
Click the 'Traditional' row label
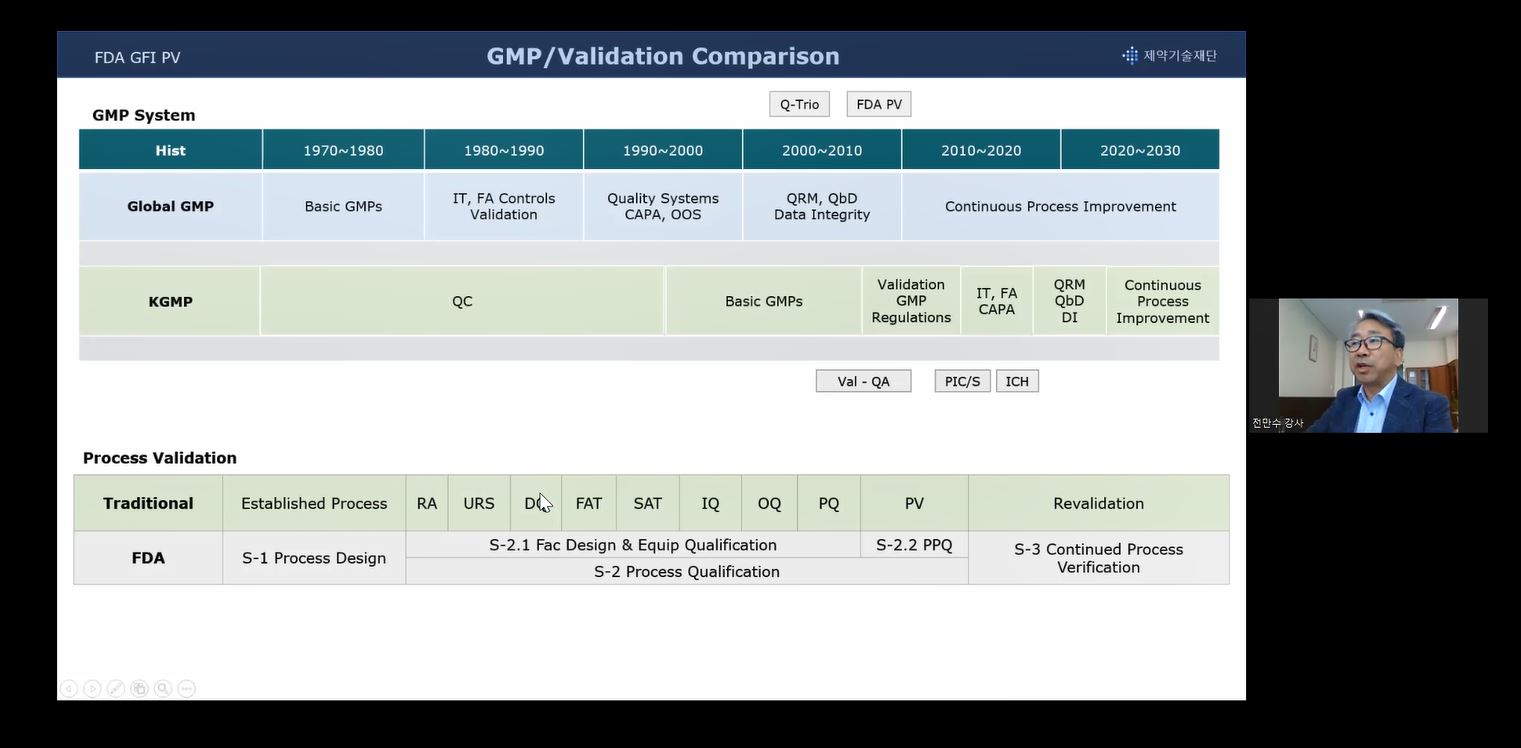point(148,503)
